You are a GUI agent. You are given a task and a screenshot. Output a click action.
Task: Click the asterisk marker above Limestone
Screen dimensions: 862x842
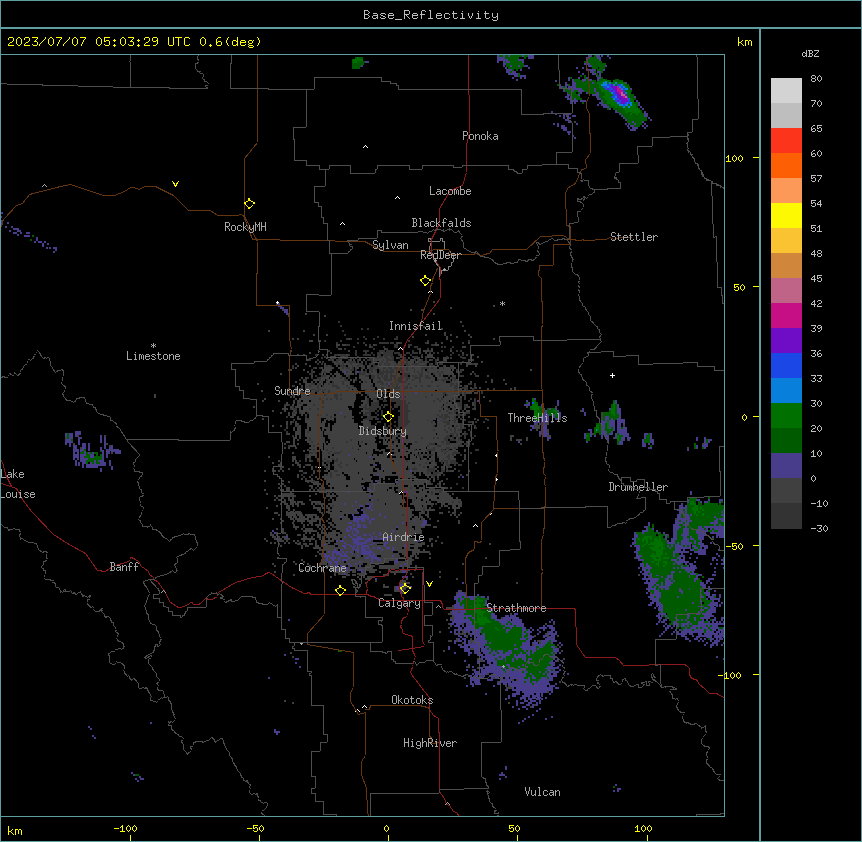point(153,346)
